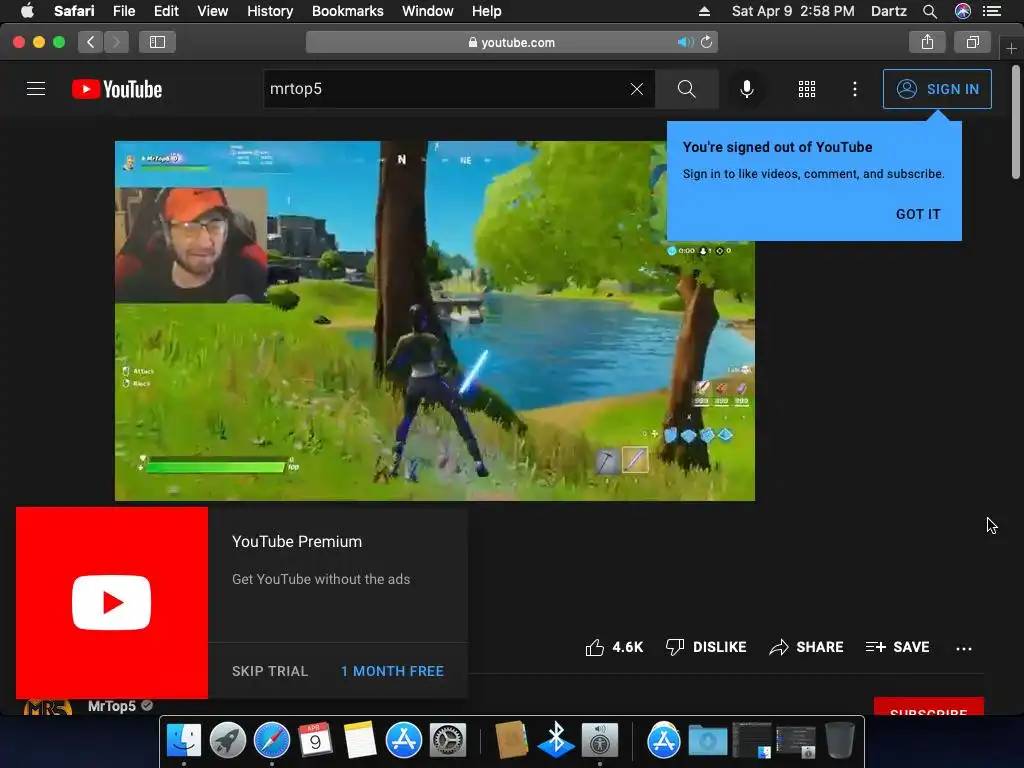Click the Fortnite video player

[x=435, y=321]
